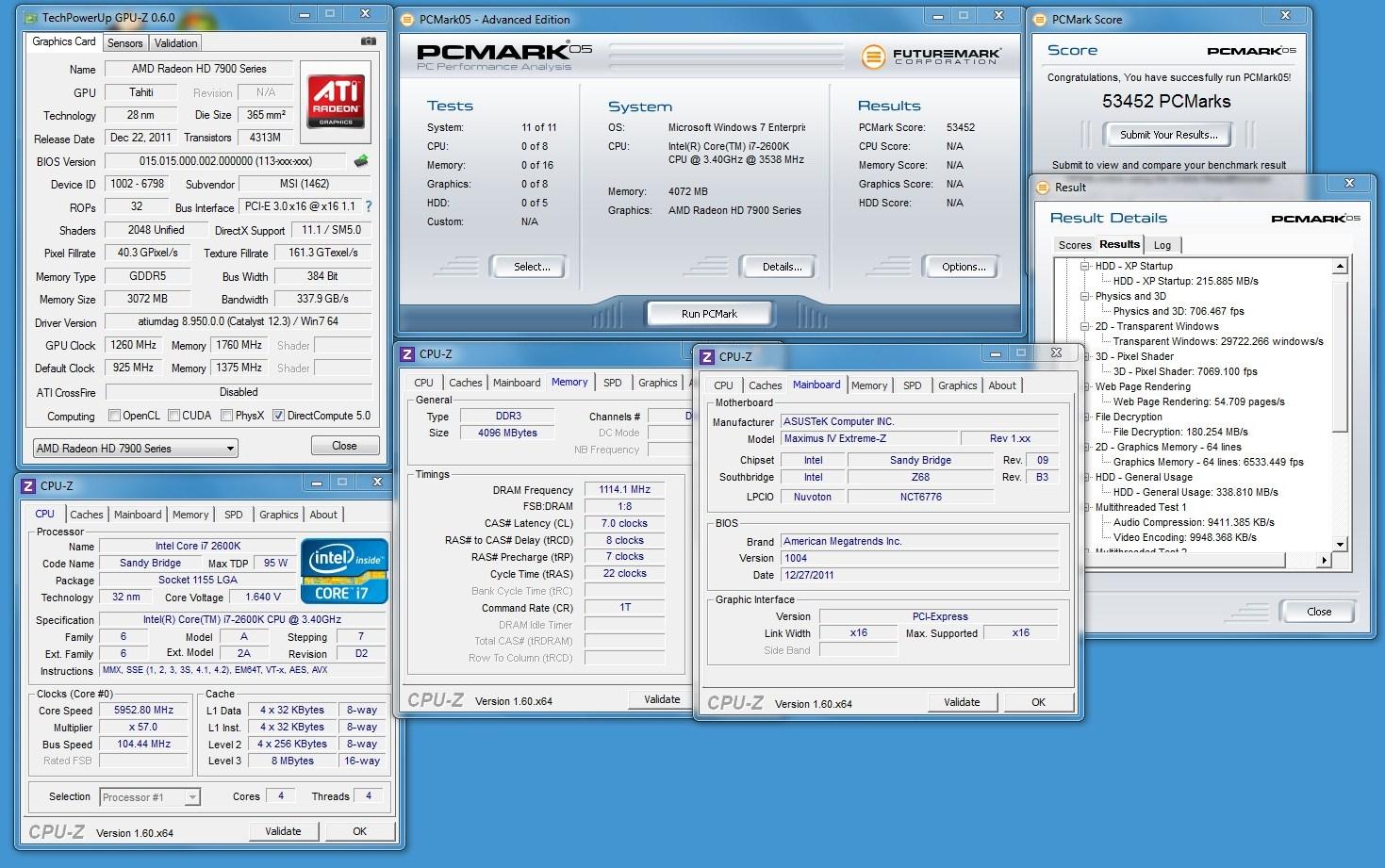Enable the OpenCL checkbox
1385x868 pixels.
coord(114,416)
